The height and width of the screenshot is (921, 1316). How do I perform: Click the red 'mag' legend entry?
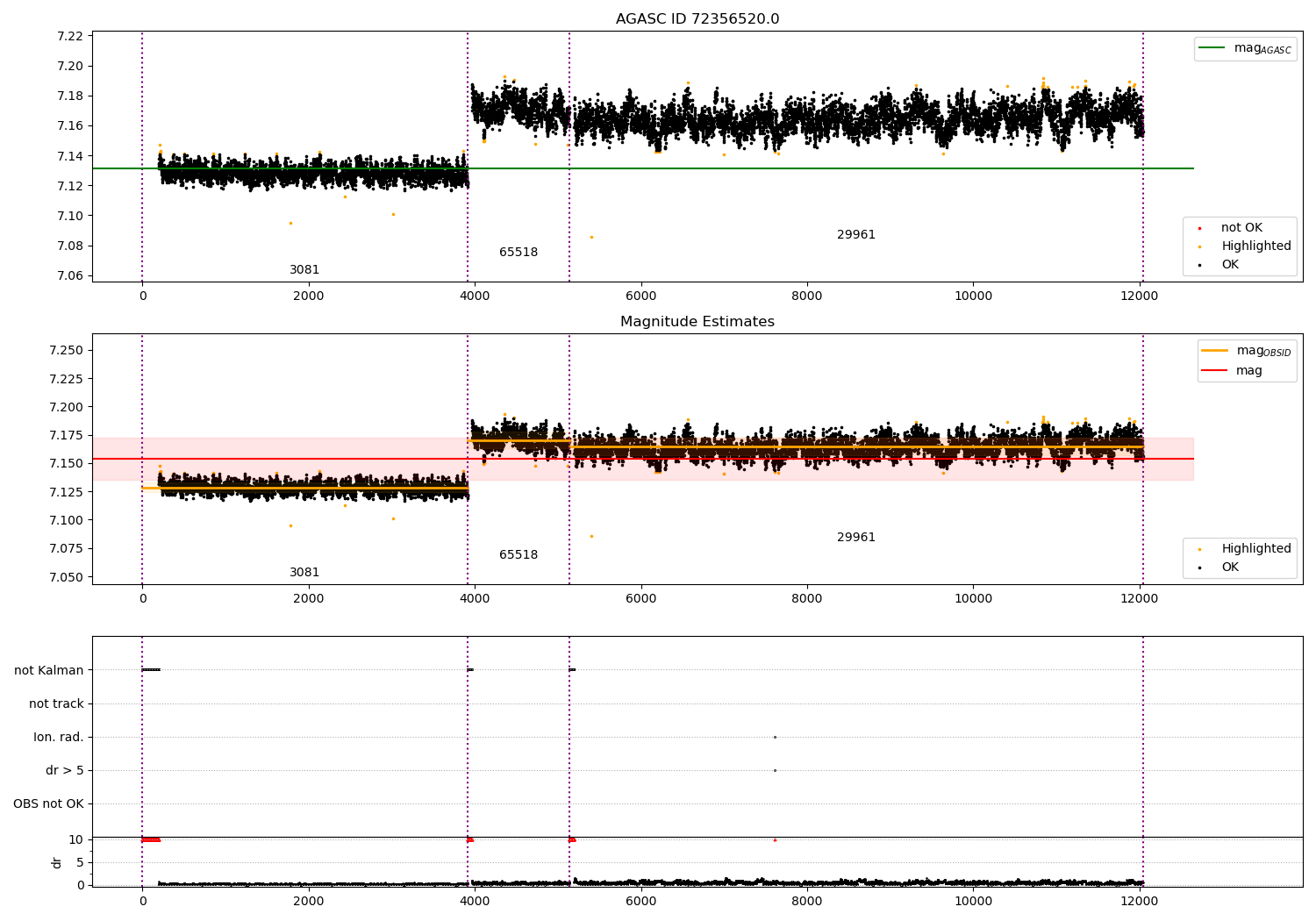coord(1232,370)
